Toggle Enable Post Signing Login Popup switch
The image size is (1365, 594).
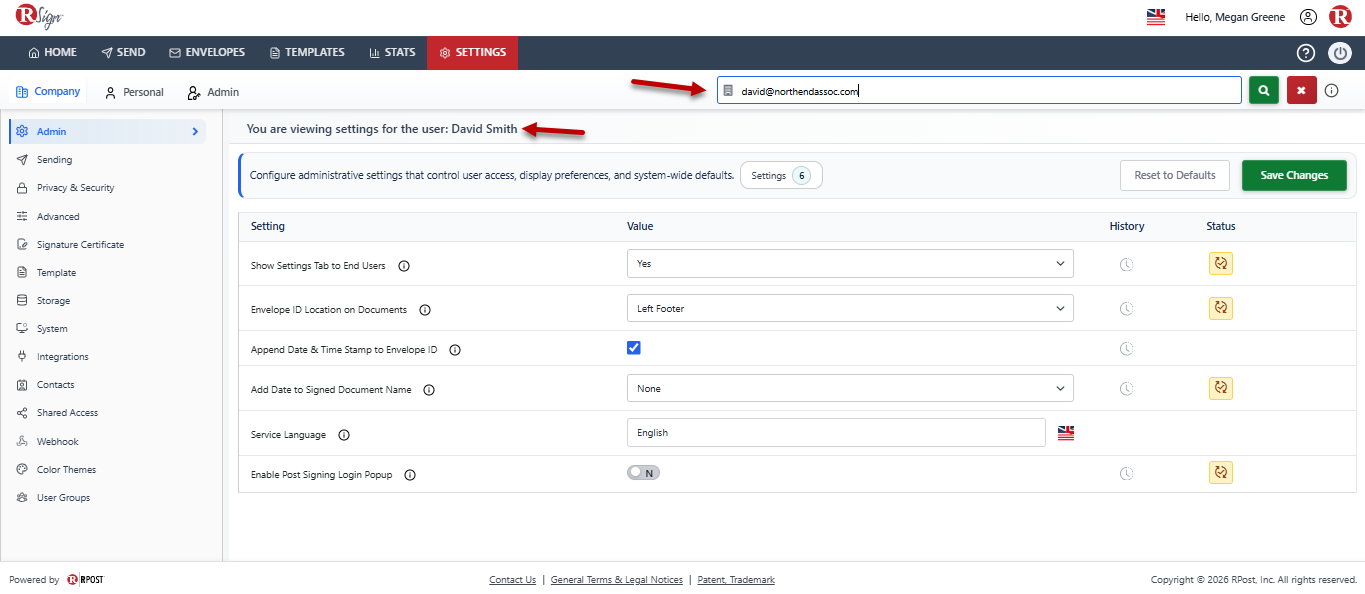pos(643,473)
